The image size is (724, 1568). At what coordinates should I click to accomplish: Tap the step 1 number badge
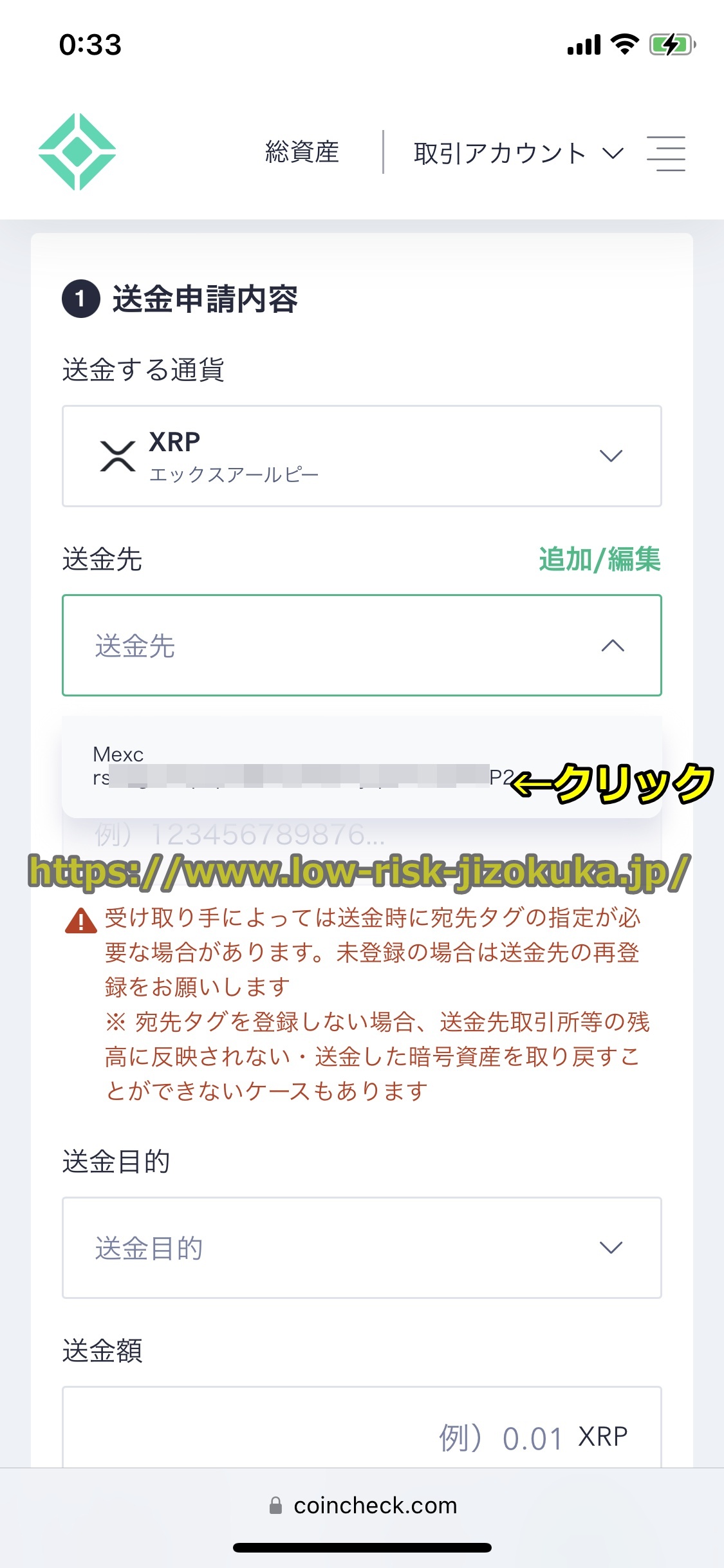click(x=80, y=299)
